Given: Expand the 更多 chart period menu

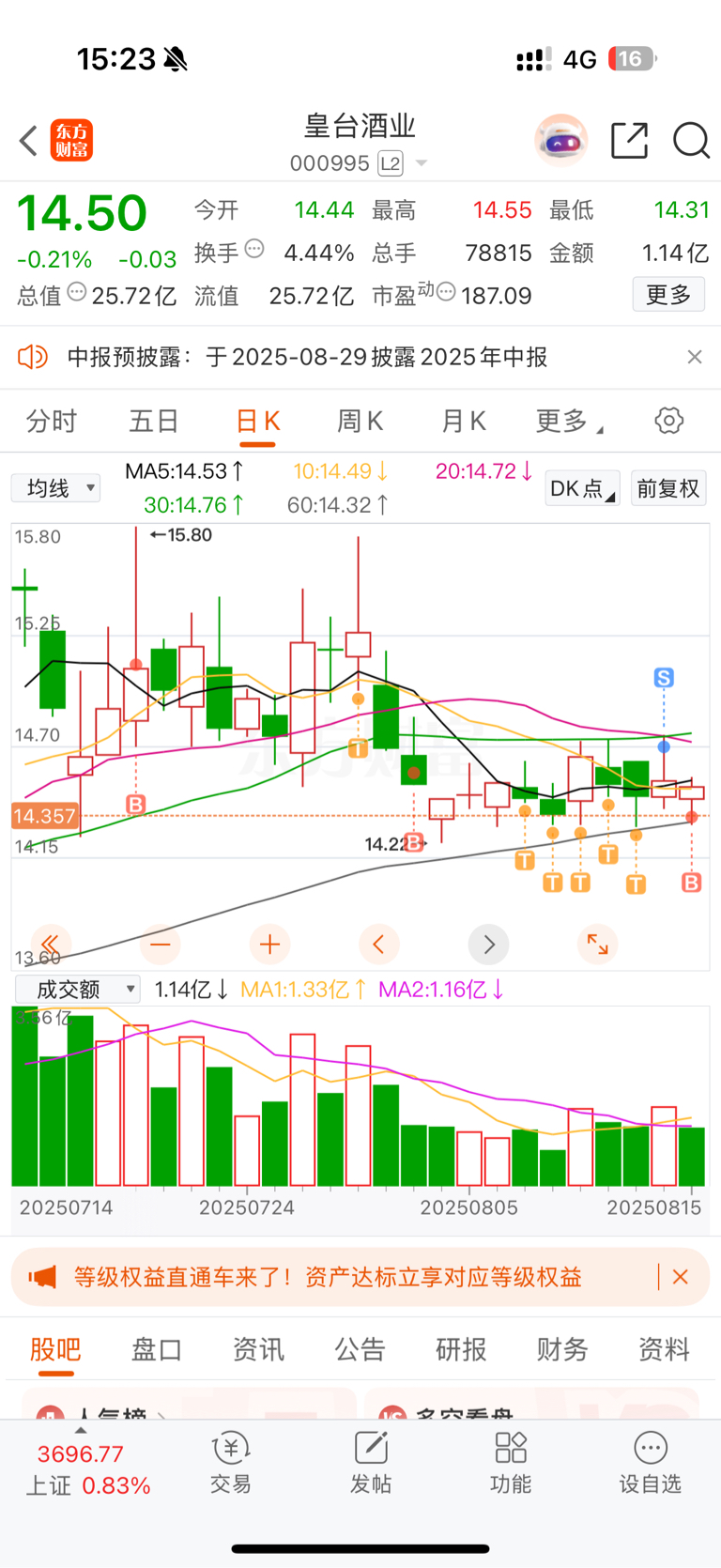Looking at the screenshot, I should [x=570, y=422].
